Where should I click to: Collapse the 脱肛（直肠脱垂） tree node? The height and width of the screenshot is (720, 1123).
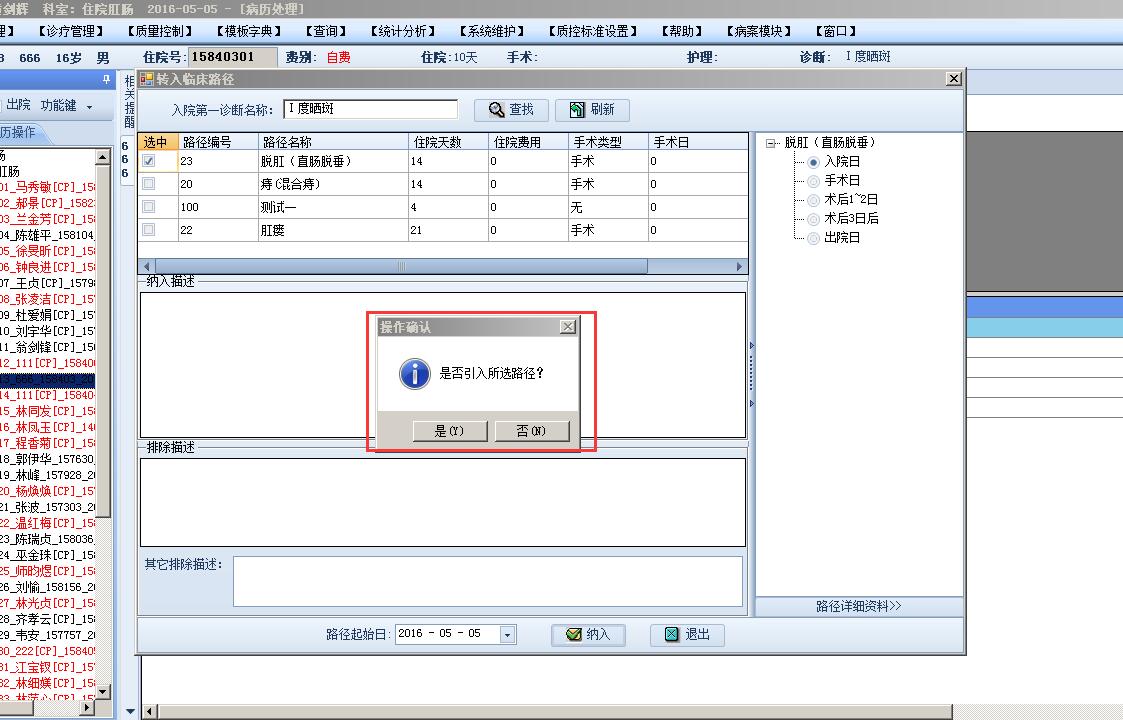click(770, 143)
